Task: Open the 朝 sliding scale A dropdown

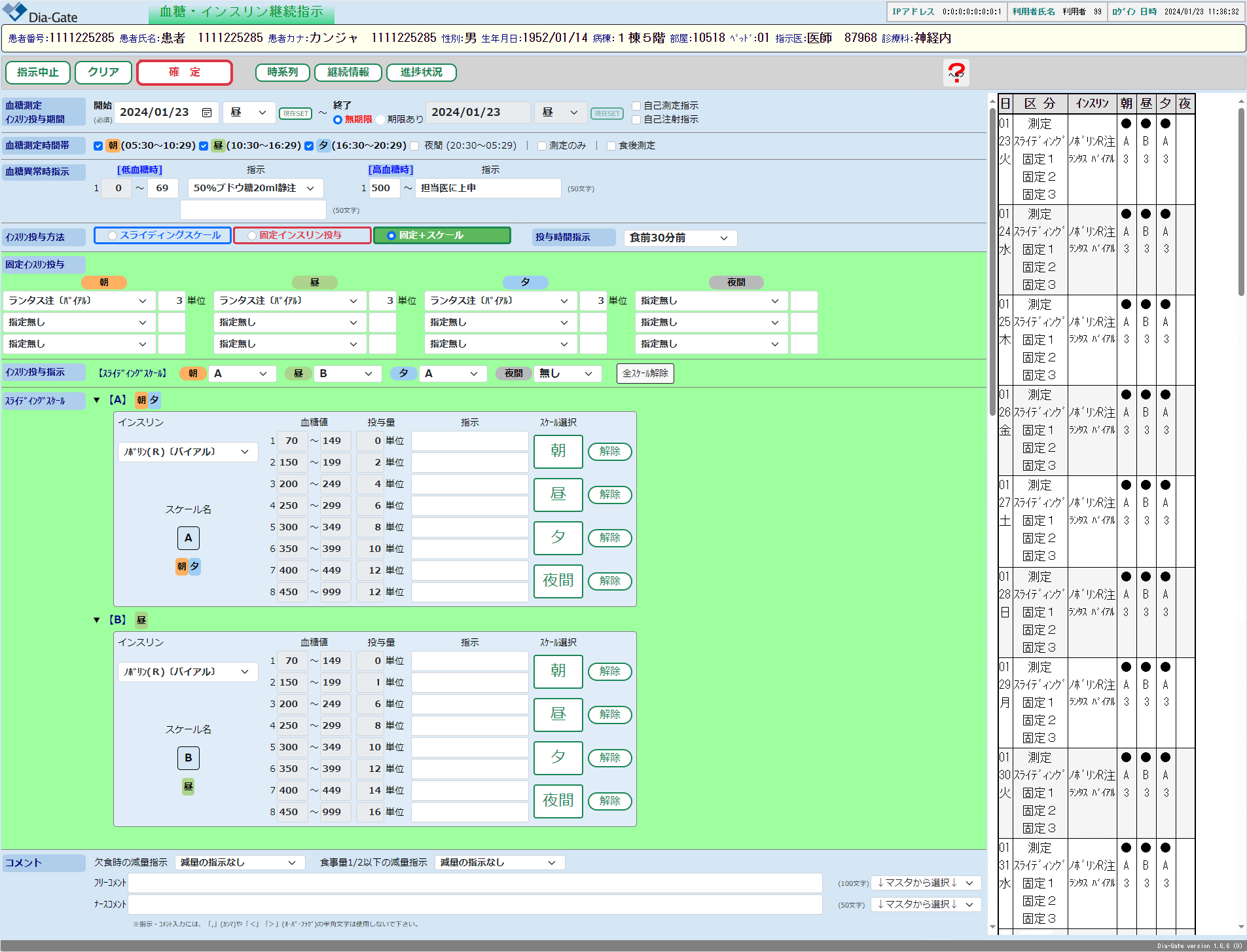Action: tap(241, 374)
